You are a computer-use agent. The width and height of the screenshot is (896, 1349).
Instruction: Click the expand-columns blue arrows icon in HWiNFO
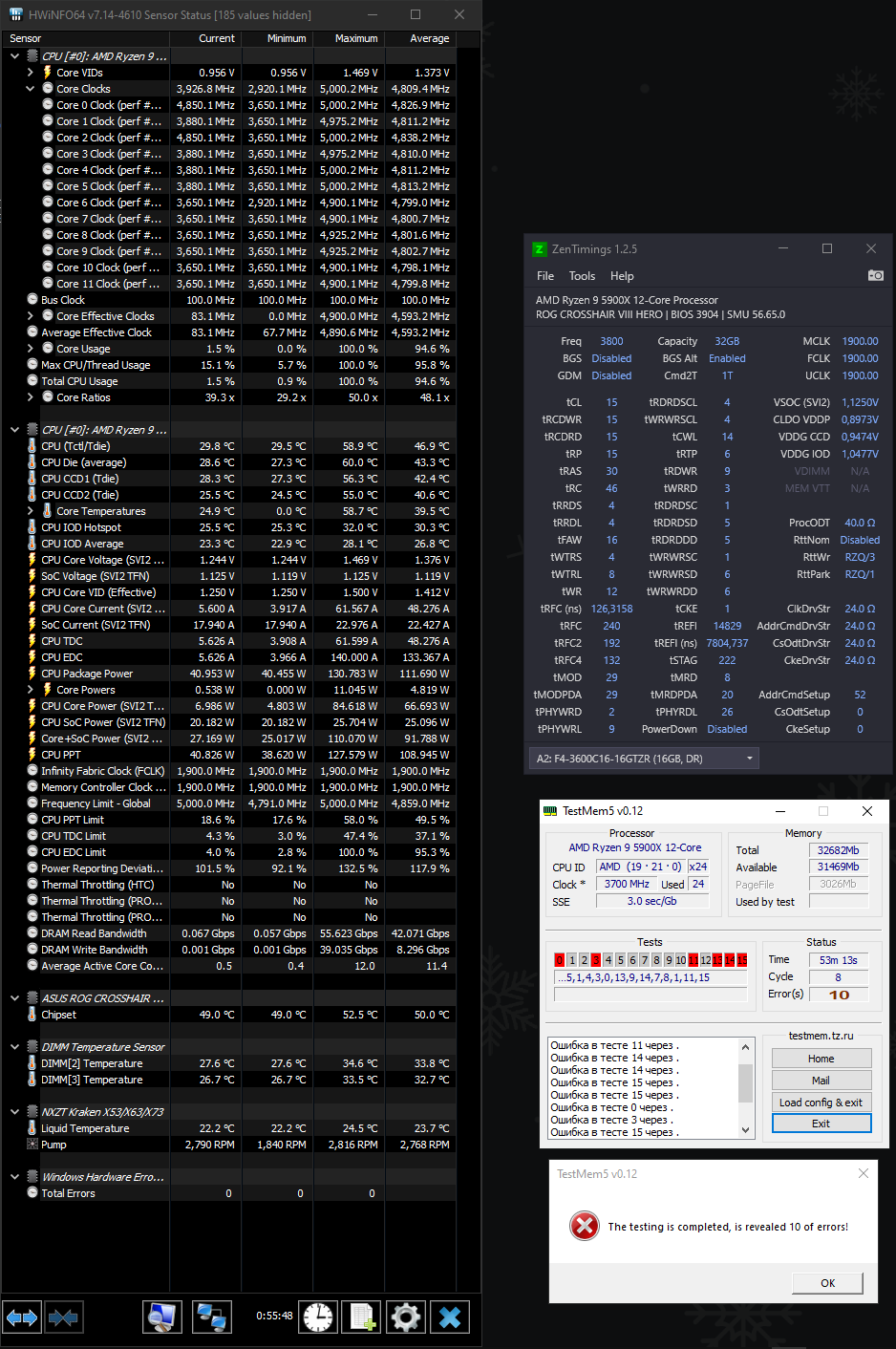click(22, 1317)
